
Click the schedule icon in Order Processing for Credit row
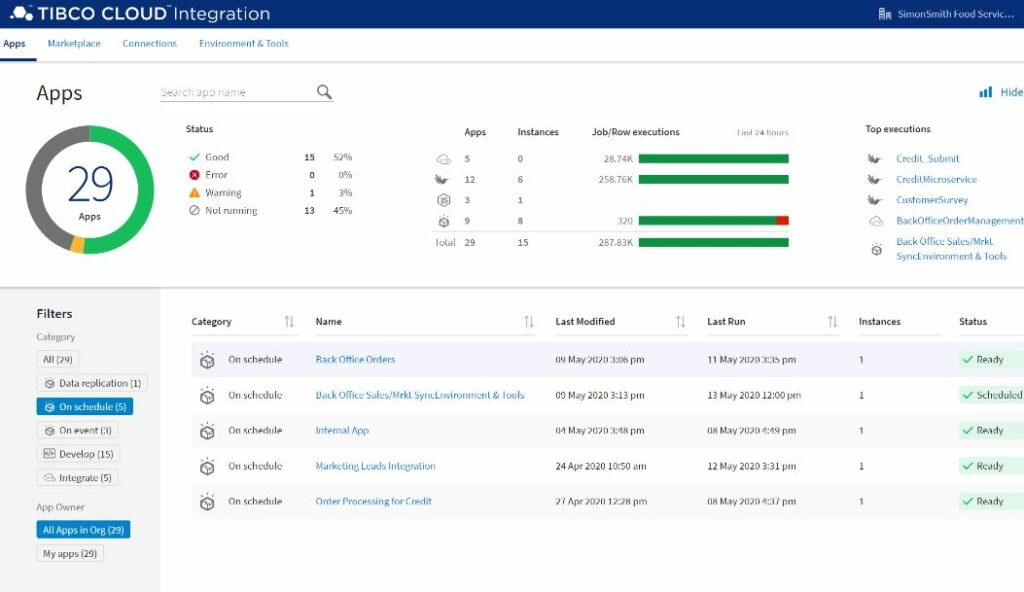(x=207, y=502)
